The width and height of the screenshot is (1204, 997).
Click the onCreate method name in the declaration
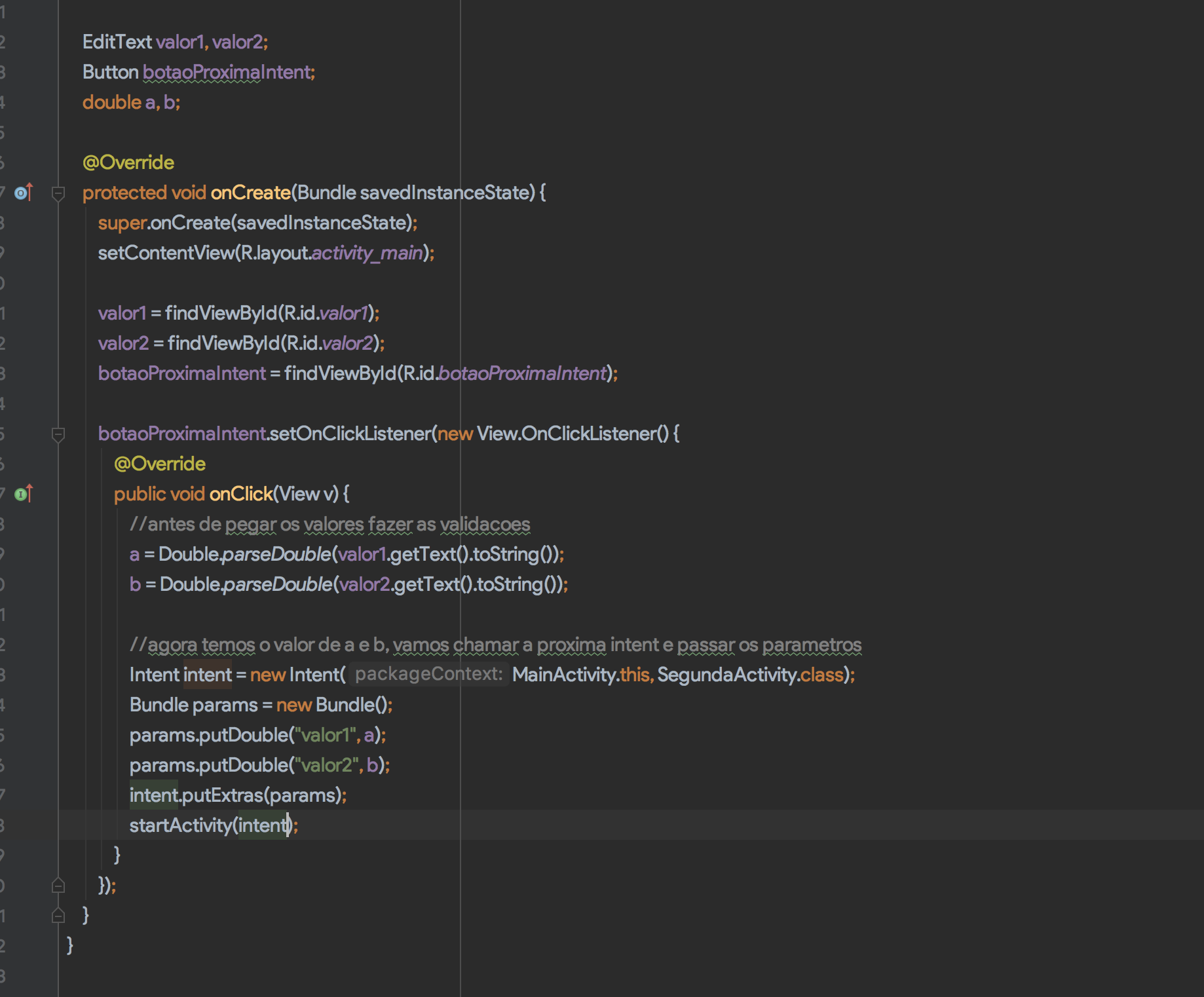tap(250, 193)
